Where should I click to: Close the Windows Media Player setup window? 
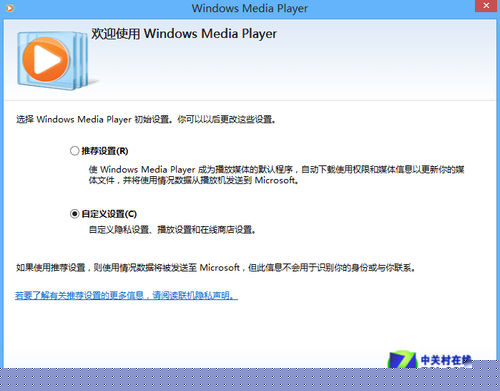(486, 6)
